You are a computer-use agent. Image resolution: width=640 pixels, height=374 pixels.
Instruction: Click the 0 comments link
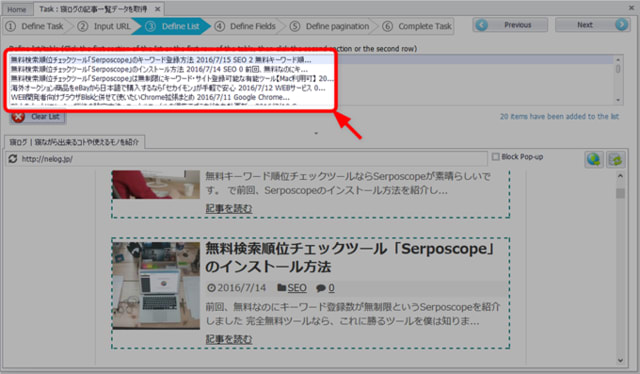331,288
